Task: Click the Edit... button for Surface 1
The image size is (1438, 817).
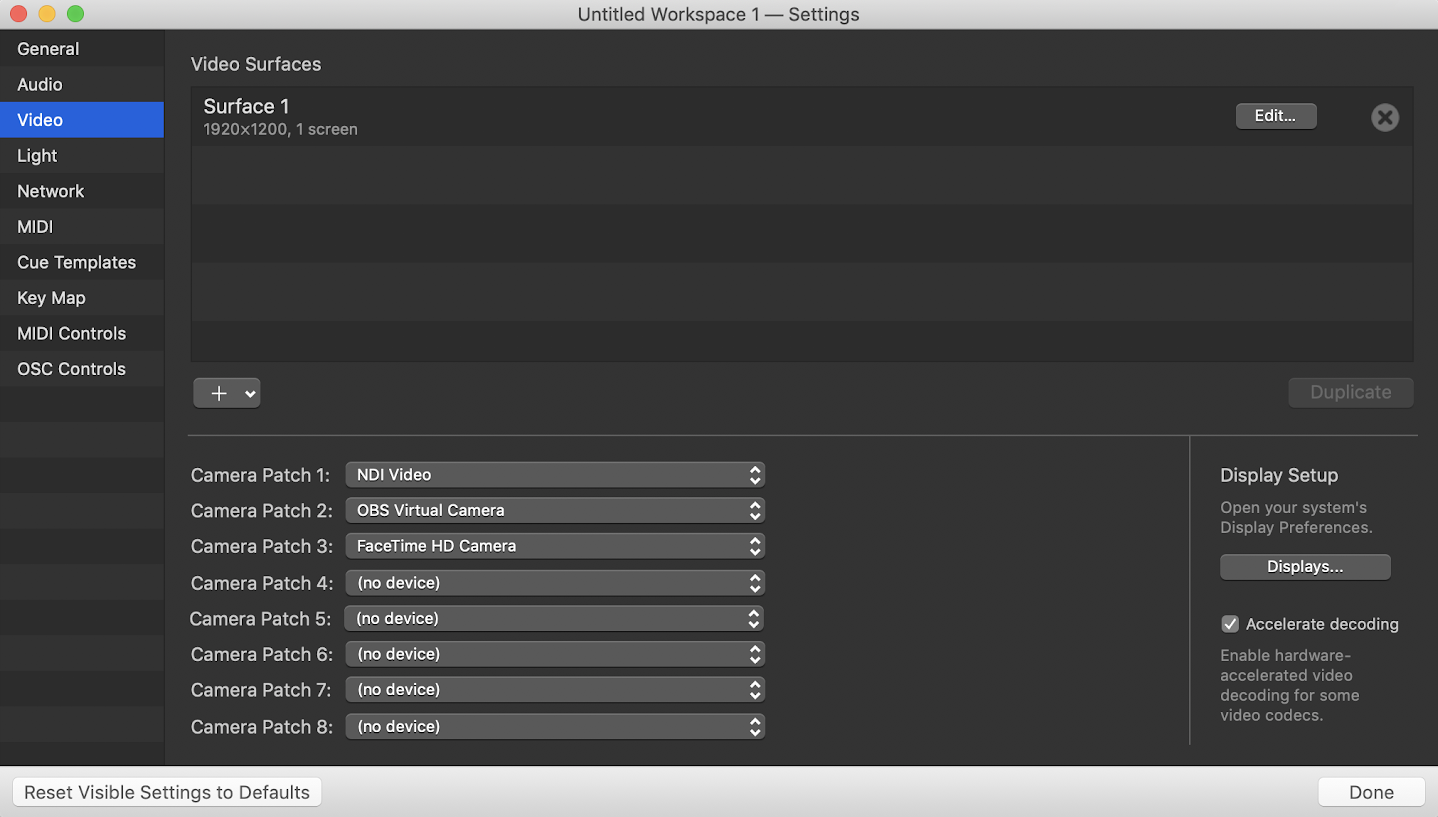Action: pos(1275,116)
